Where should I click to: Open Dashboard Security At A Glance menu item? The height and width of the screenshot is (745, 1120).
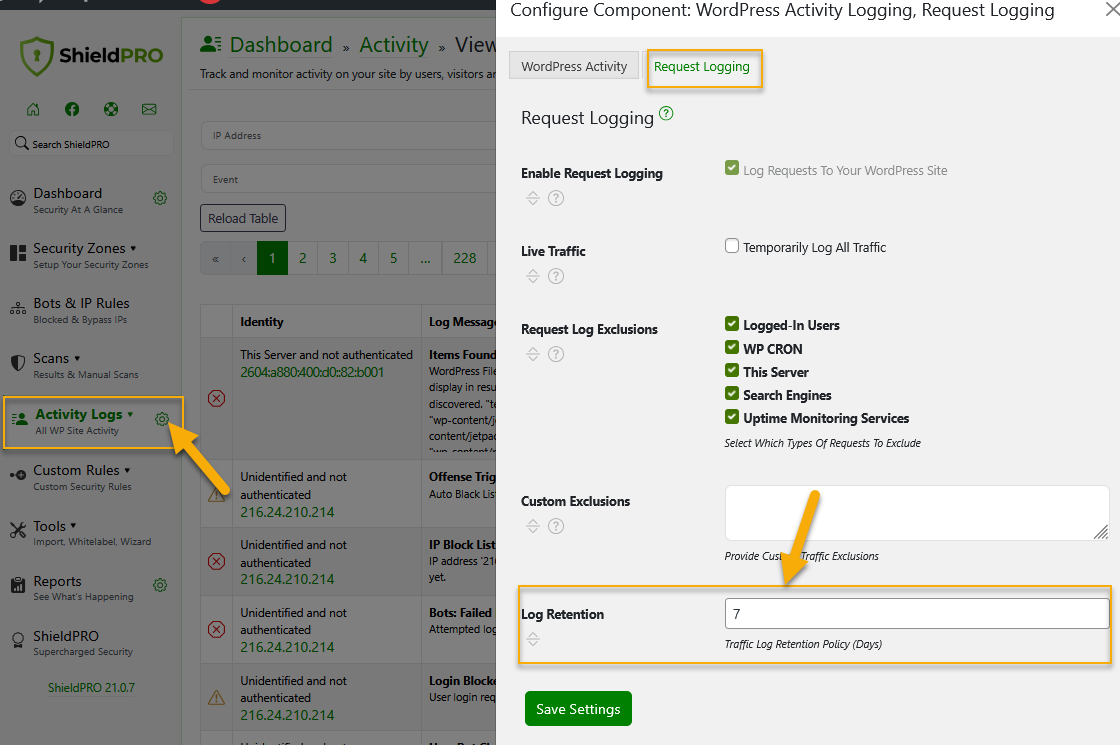78,200
